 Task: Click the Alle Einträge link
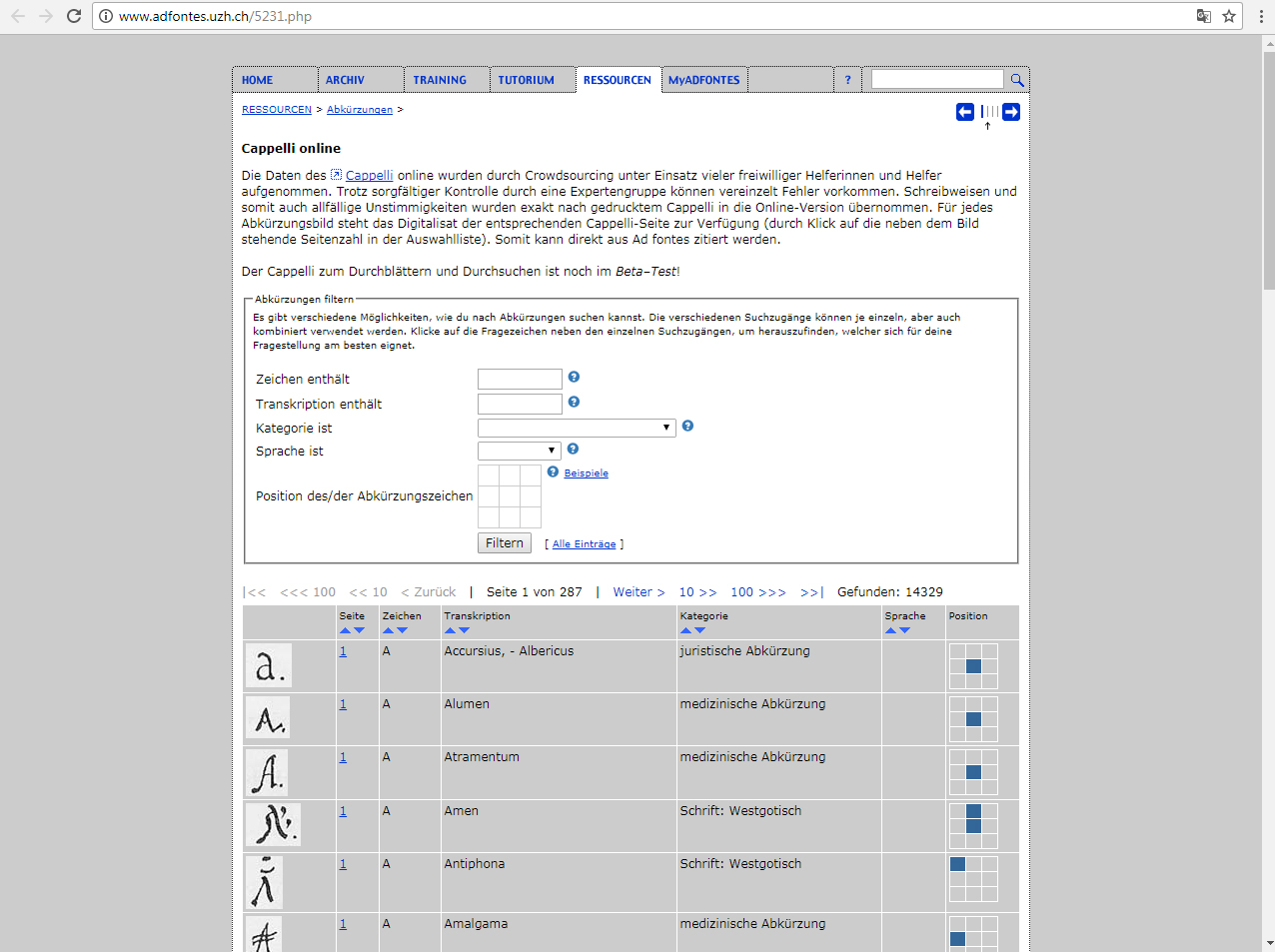pyautogui.click(x=584, y=544)
